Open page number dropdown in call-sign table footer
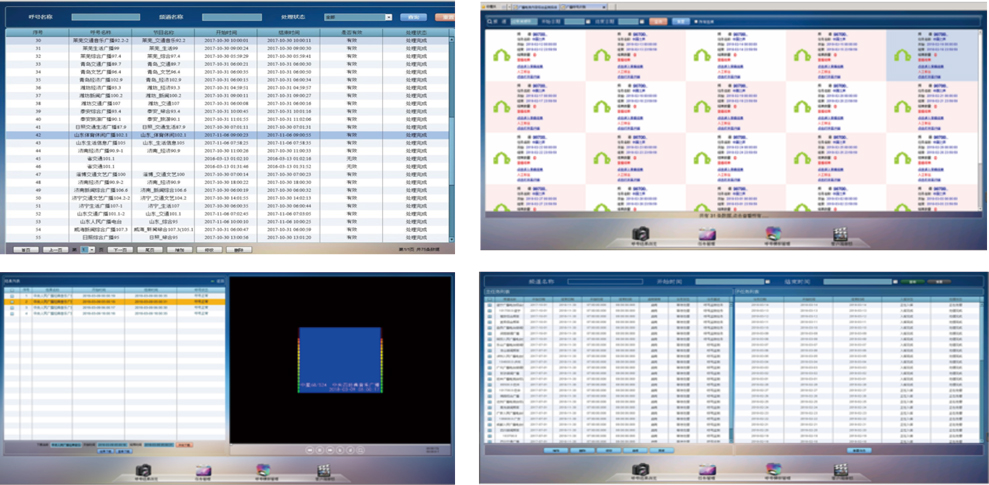 86,250
